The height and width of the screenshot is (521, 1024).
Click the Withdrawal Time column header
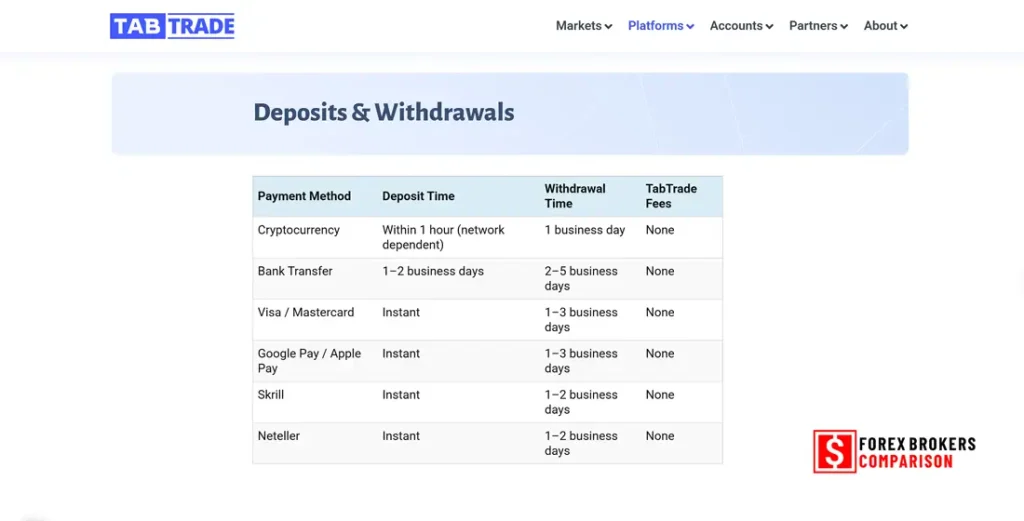click(x=575, y=196)
